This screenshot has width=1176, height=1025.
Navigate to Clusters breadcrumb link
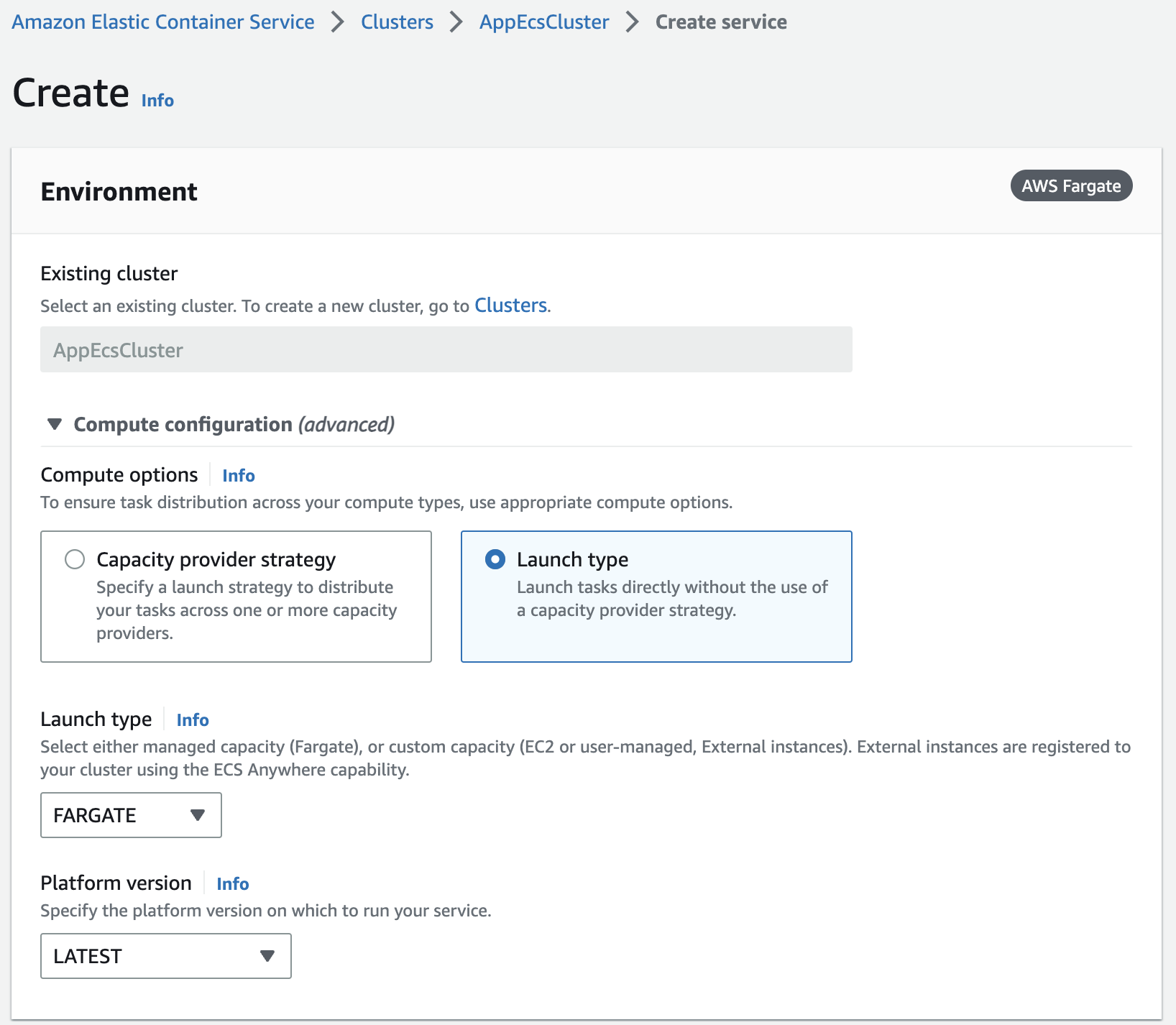(397, 22)
